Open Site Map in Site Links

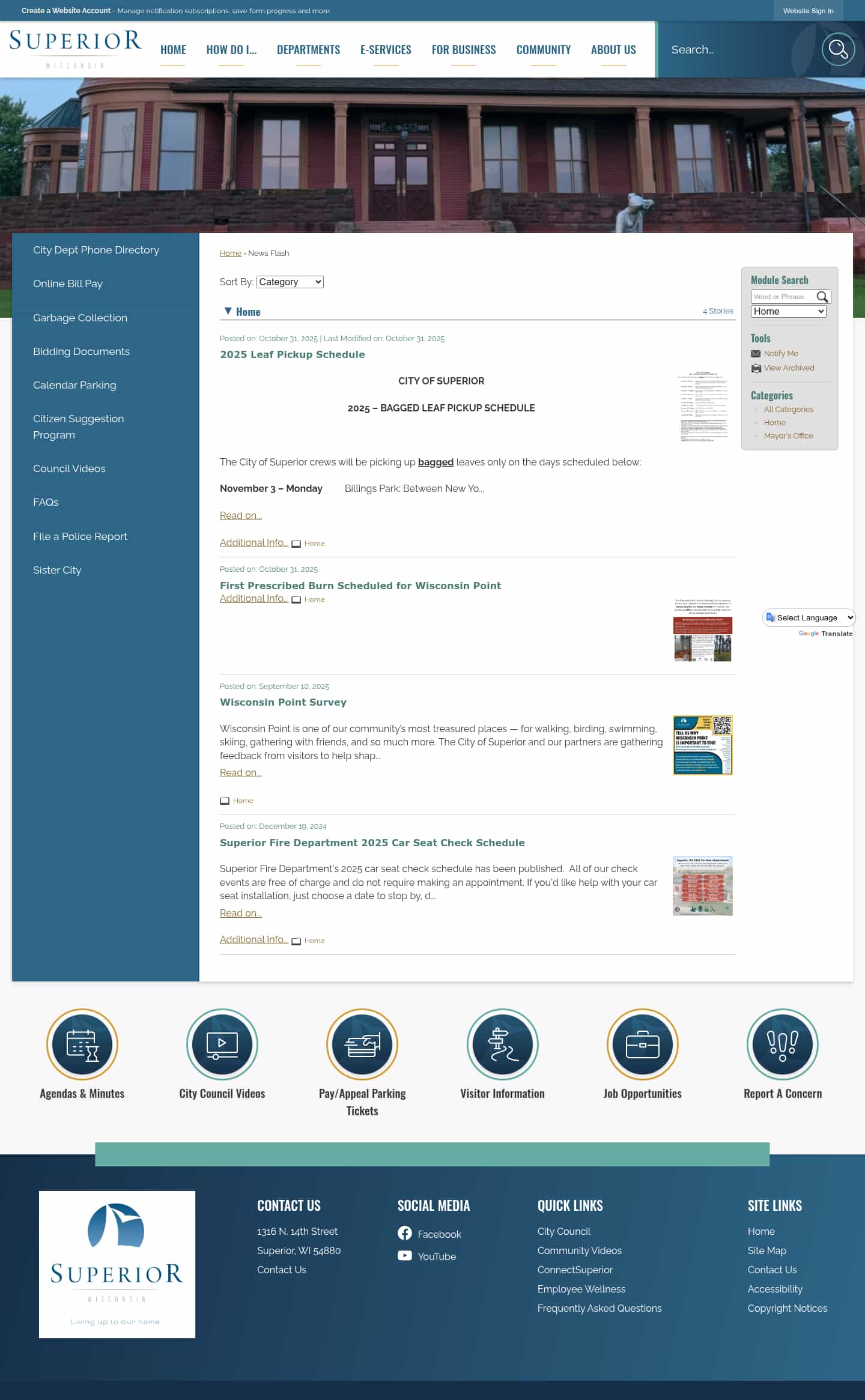point(766,1250)
